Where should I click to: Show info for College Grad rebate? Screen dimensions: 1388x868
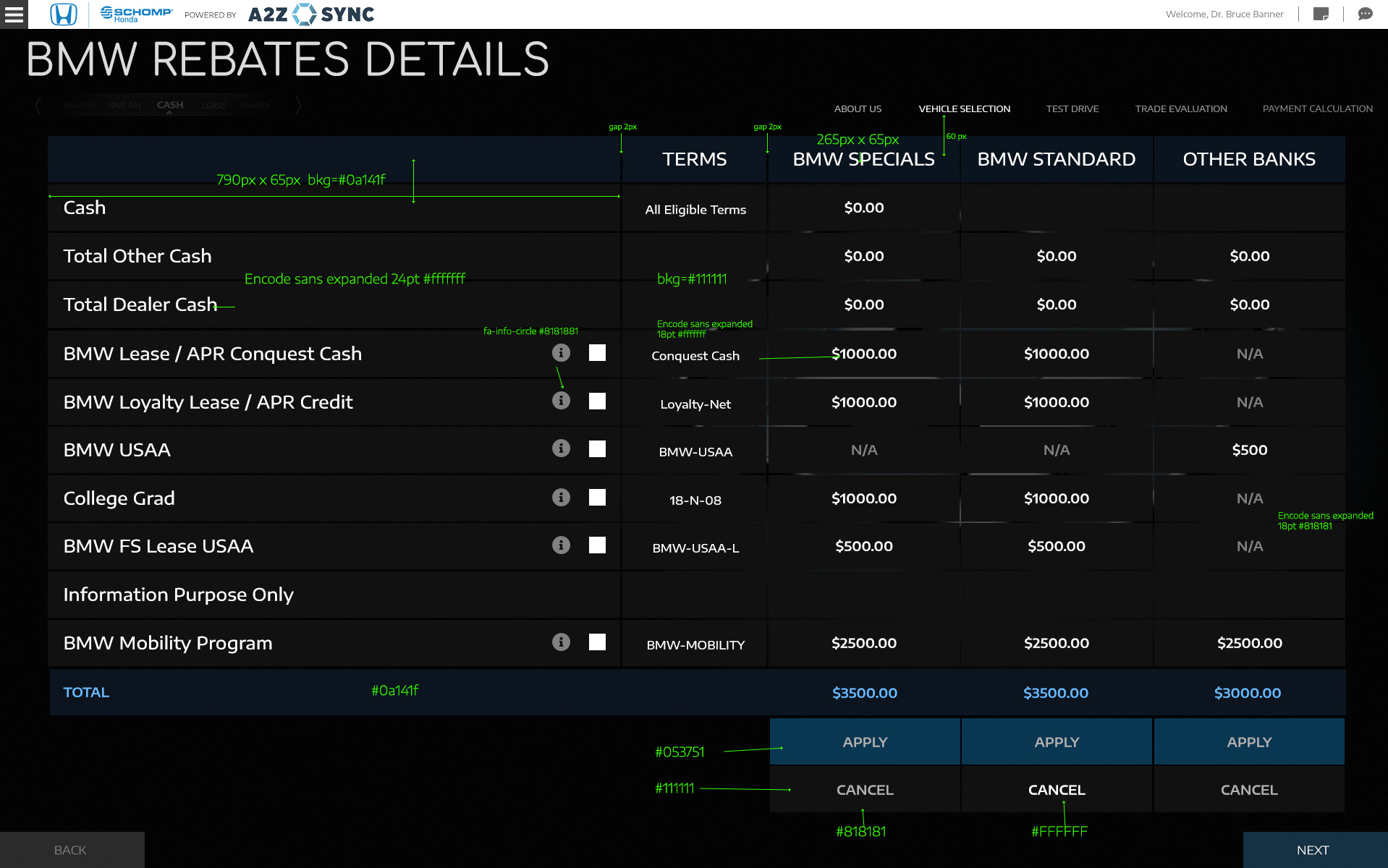pyautogui.click(x=561, y=498)
